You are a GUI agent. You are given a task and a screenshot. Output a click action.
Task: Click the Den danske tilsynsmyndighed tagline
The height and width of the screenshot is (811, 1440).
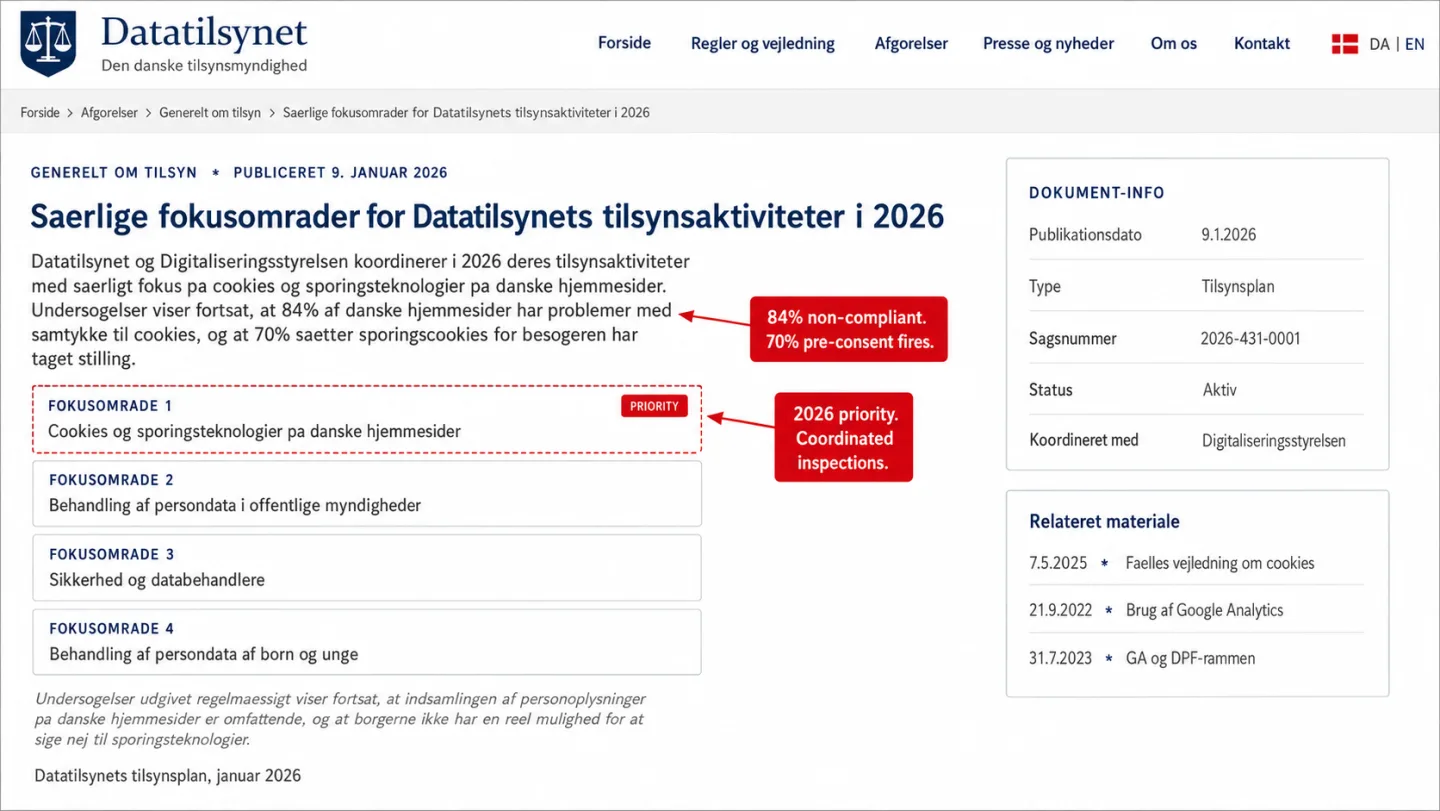(x=204, y=66)
